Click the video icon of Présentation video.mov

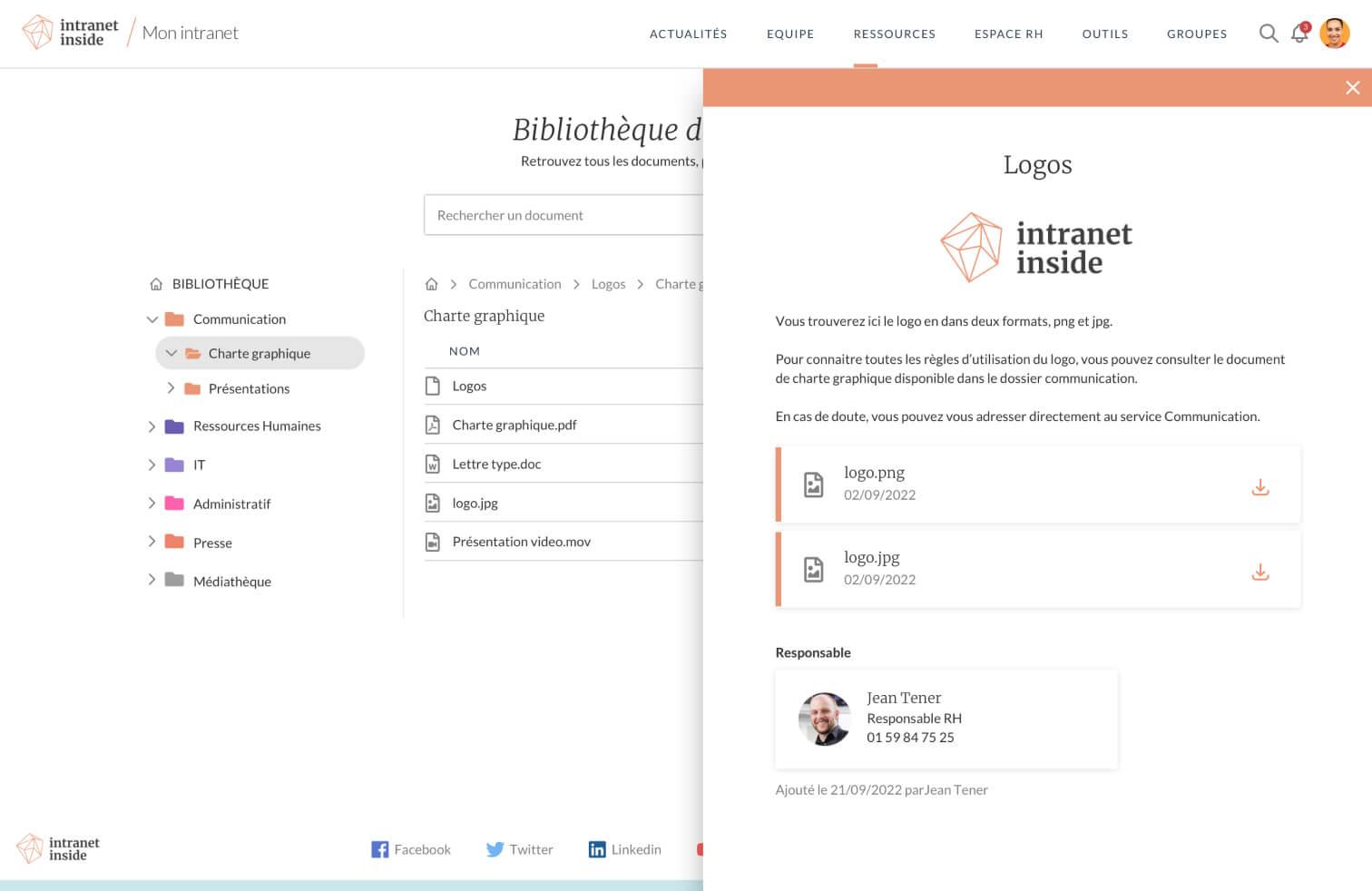(x=433, y=542)
